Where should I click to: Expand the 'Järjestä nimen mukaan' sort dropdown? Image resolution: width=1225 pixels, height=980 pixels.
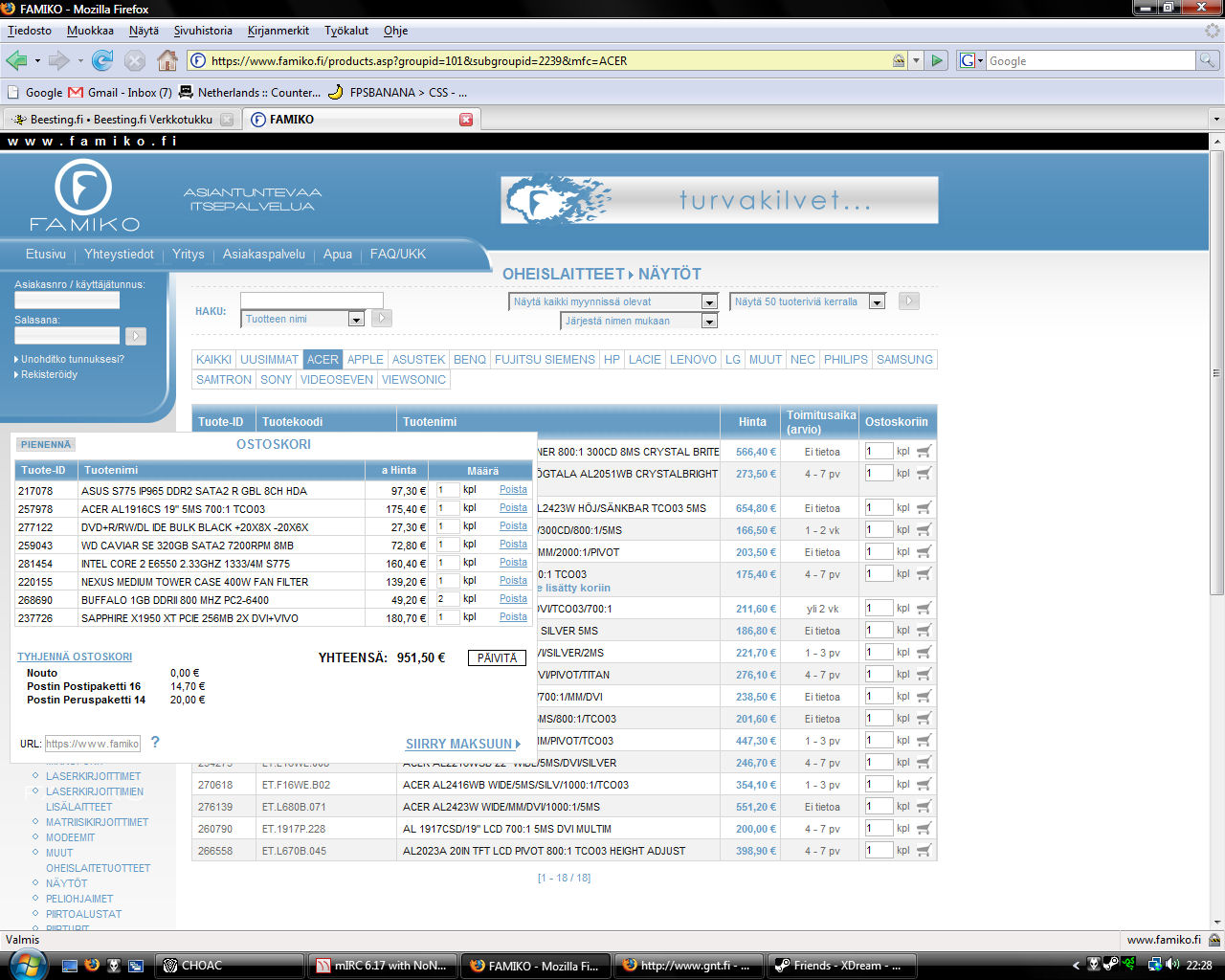(x=709, y=322)
